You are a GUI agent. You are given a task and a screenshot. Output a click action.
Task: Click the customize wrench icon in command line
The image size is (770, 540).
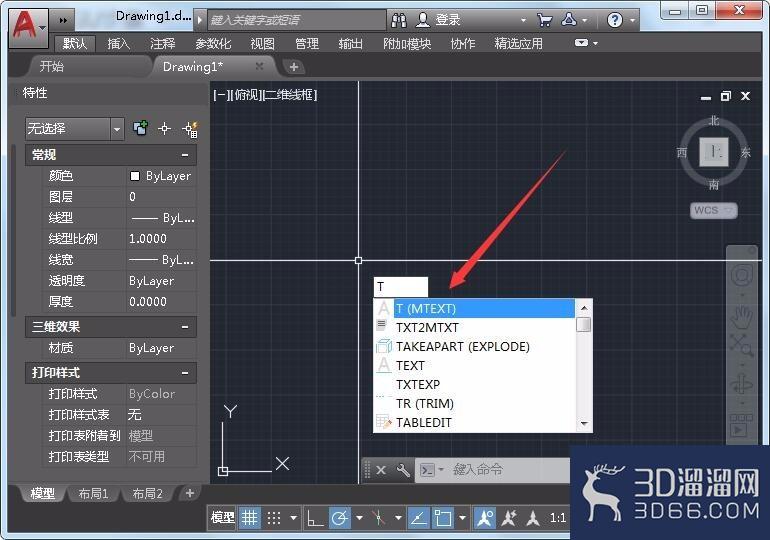403,470
